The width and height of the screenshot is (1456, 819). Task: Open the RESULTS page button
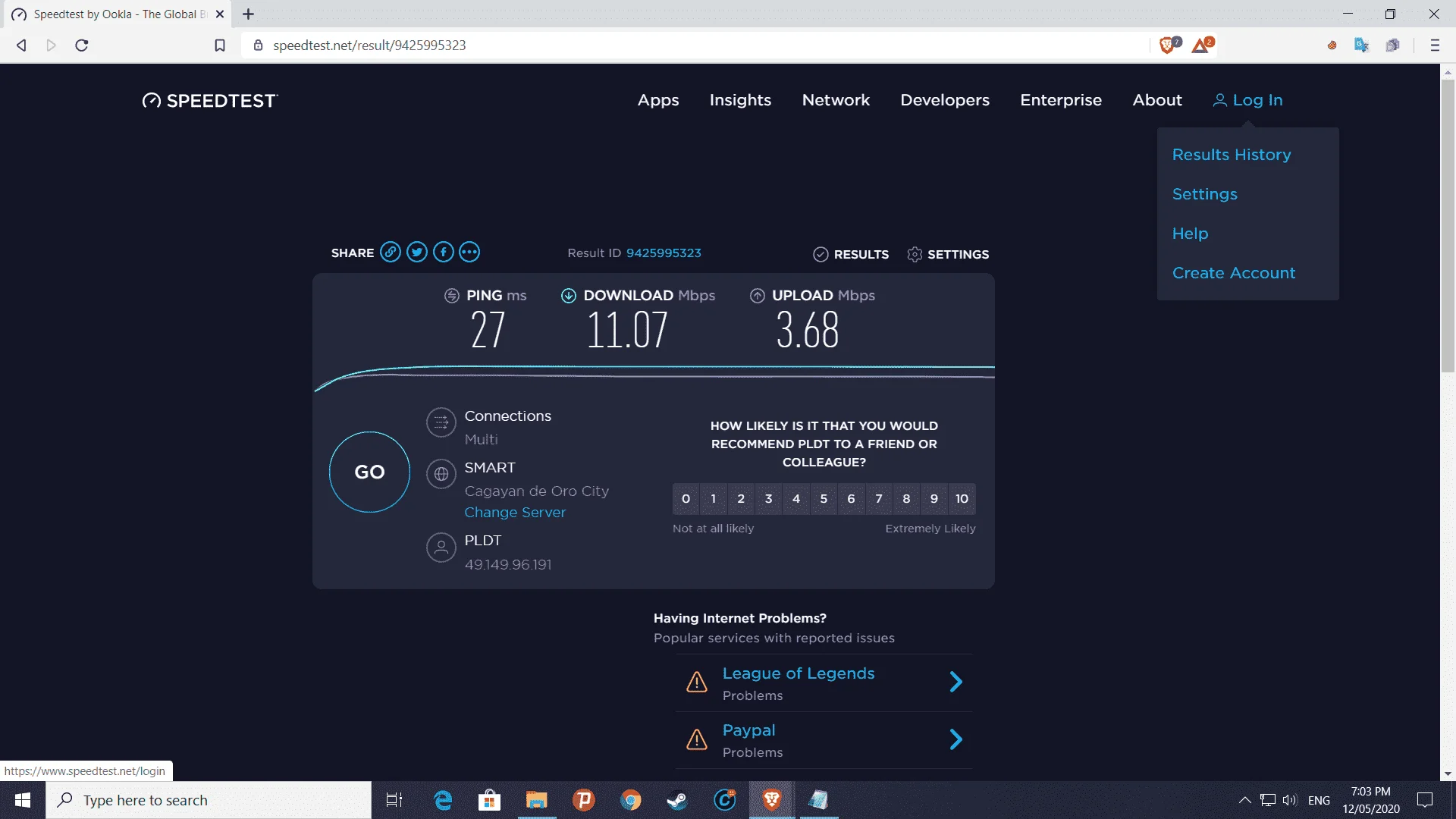click(x=851, y=254)
